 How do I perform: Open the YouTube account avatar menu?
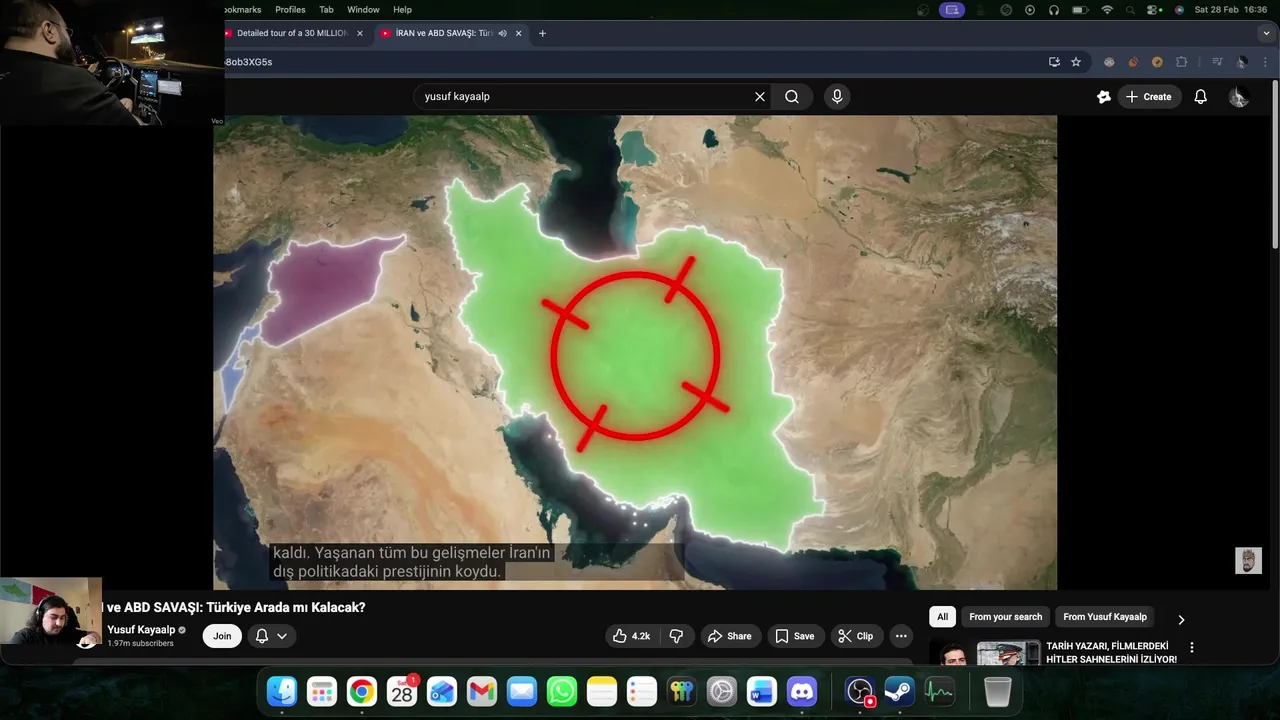point(1239,97)
